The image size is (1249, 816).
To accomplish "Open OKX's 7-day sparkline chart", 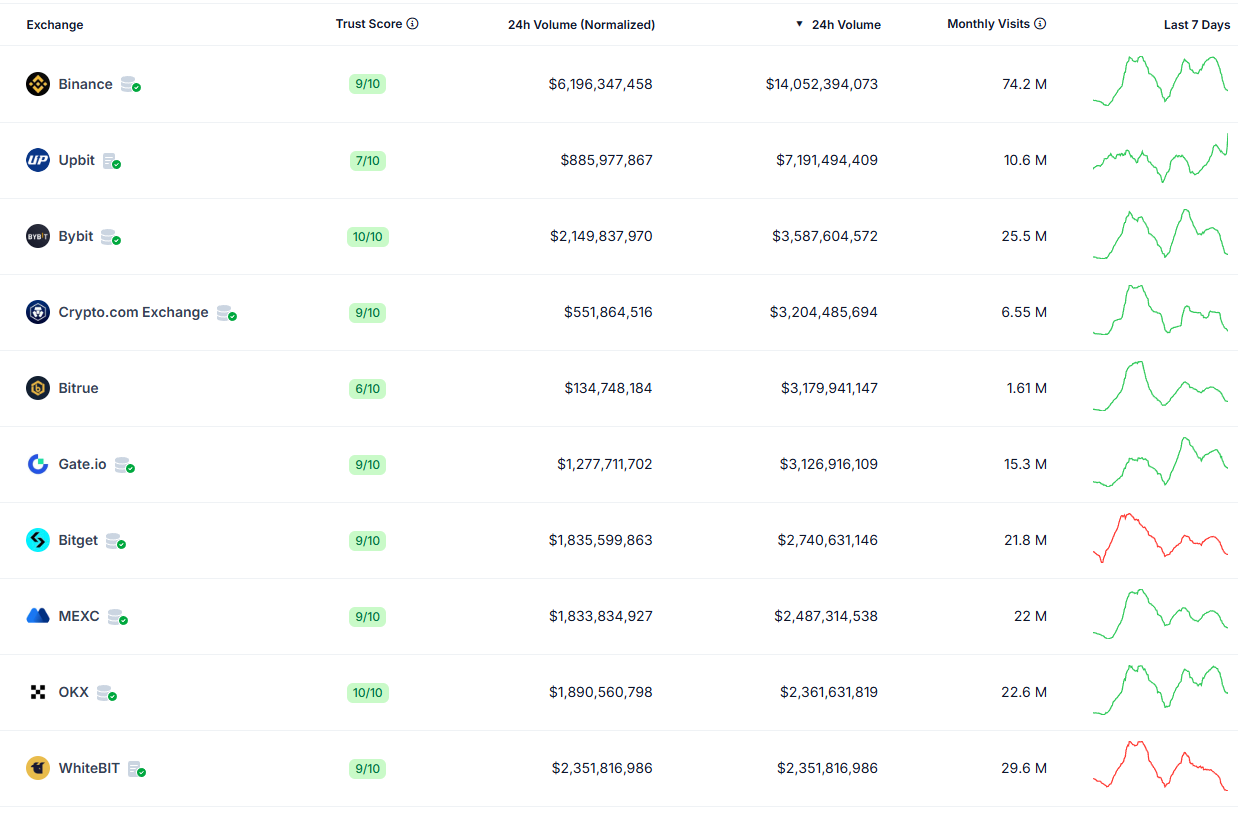I will tap(1160, 690).
